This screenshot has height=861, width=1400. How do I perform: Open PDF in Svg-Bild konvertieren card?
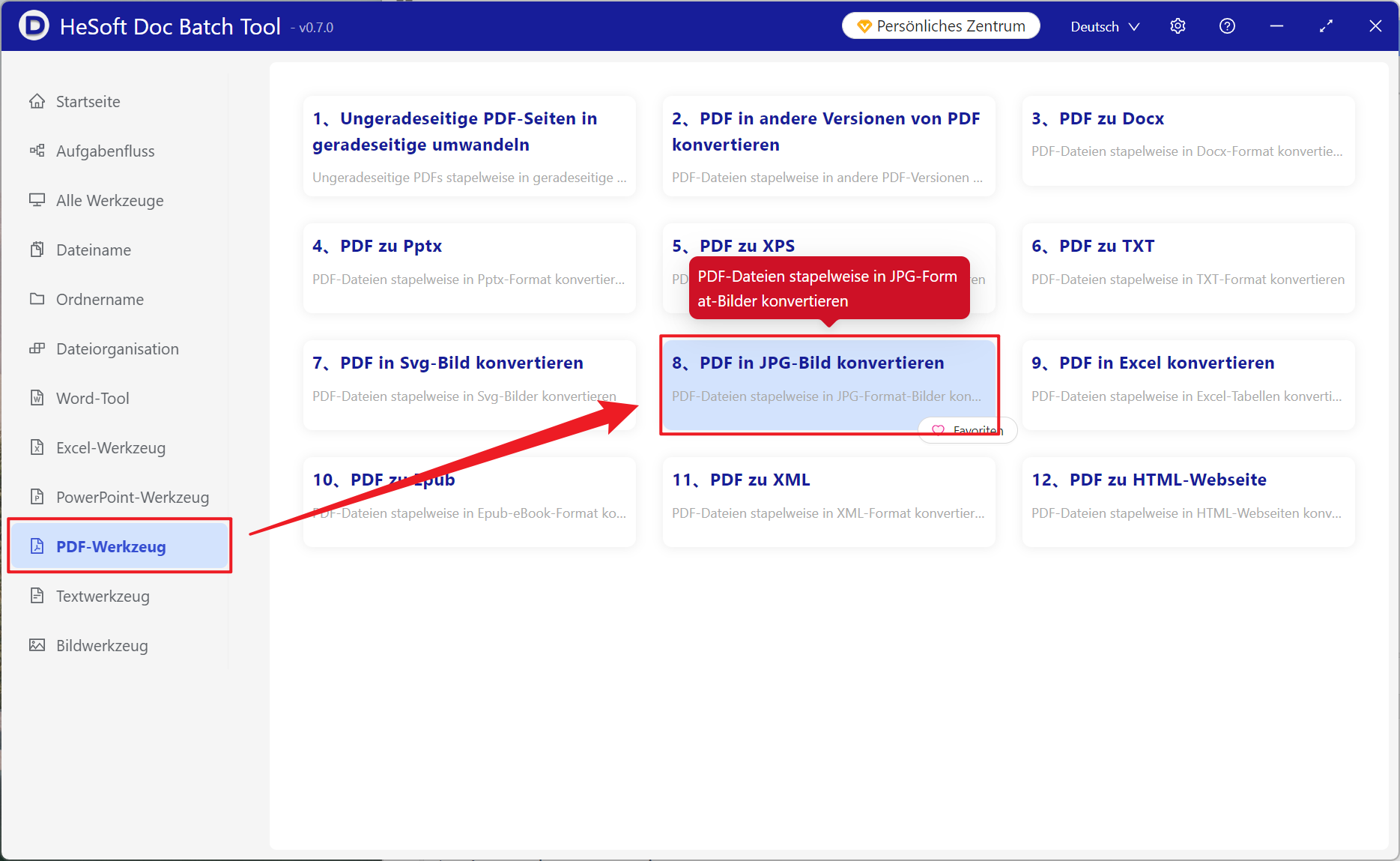pyautogui.click(x=470, y=385)
